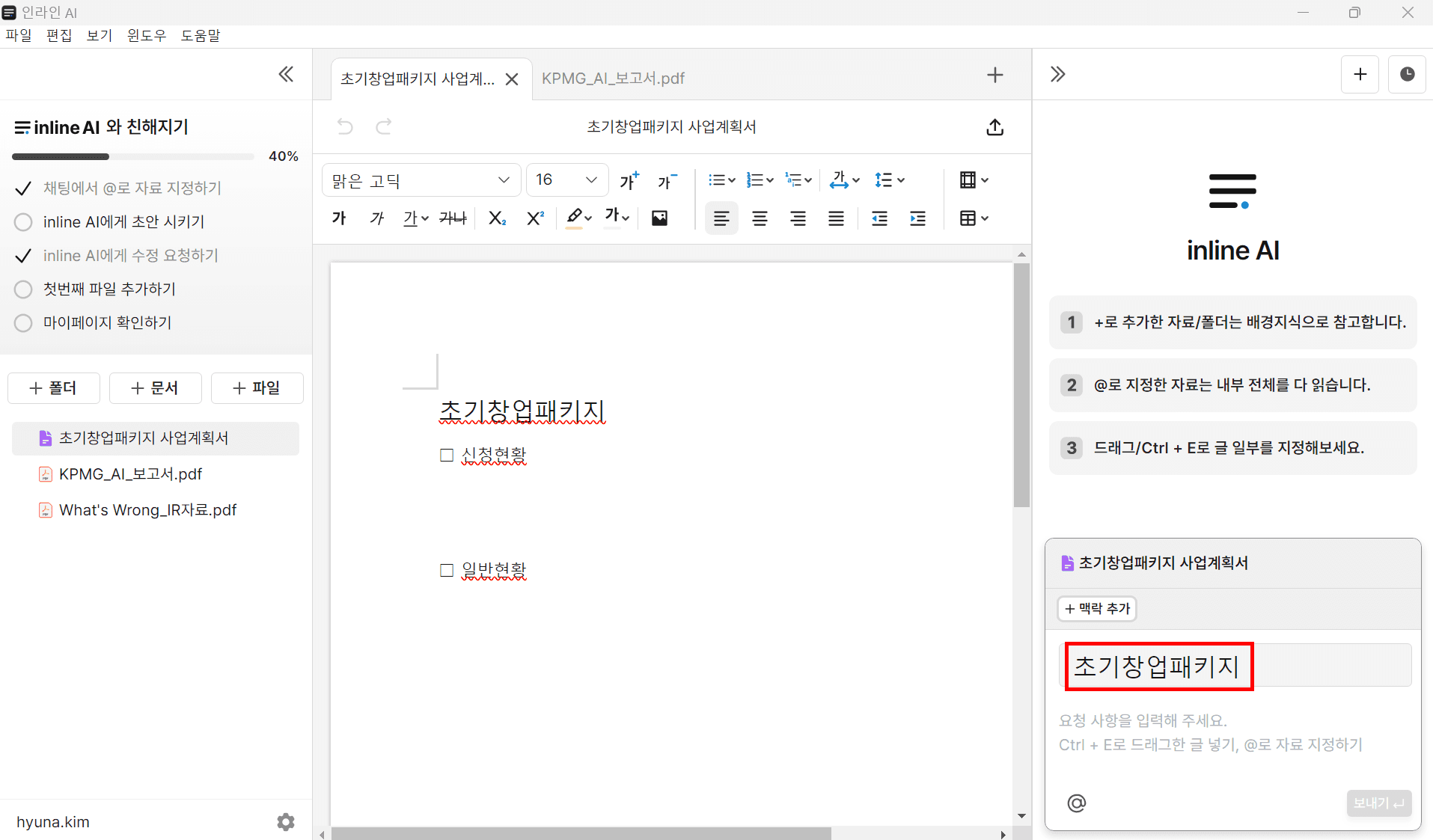The height and width of the screenshot is (840, 1433).
Task: Toggle the 신청현황 checkbox in the document
Action: [x=447, y=455]
